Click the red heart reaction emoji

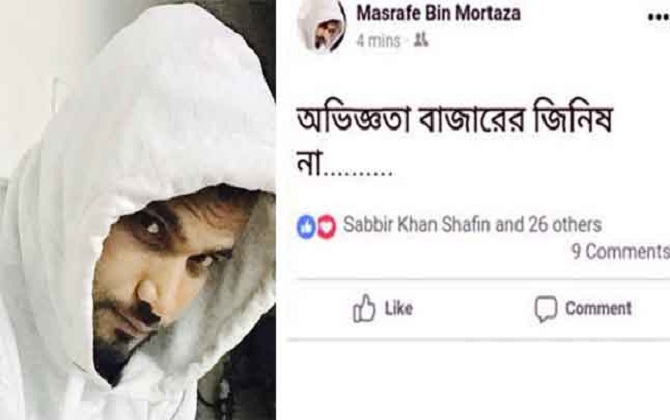pyautogui.click(x=326, y=227)
